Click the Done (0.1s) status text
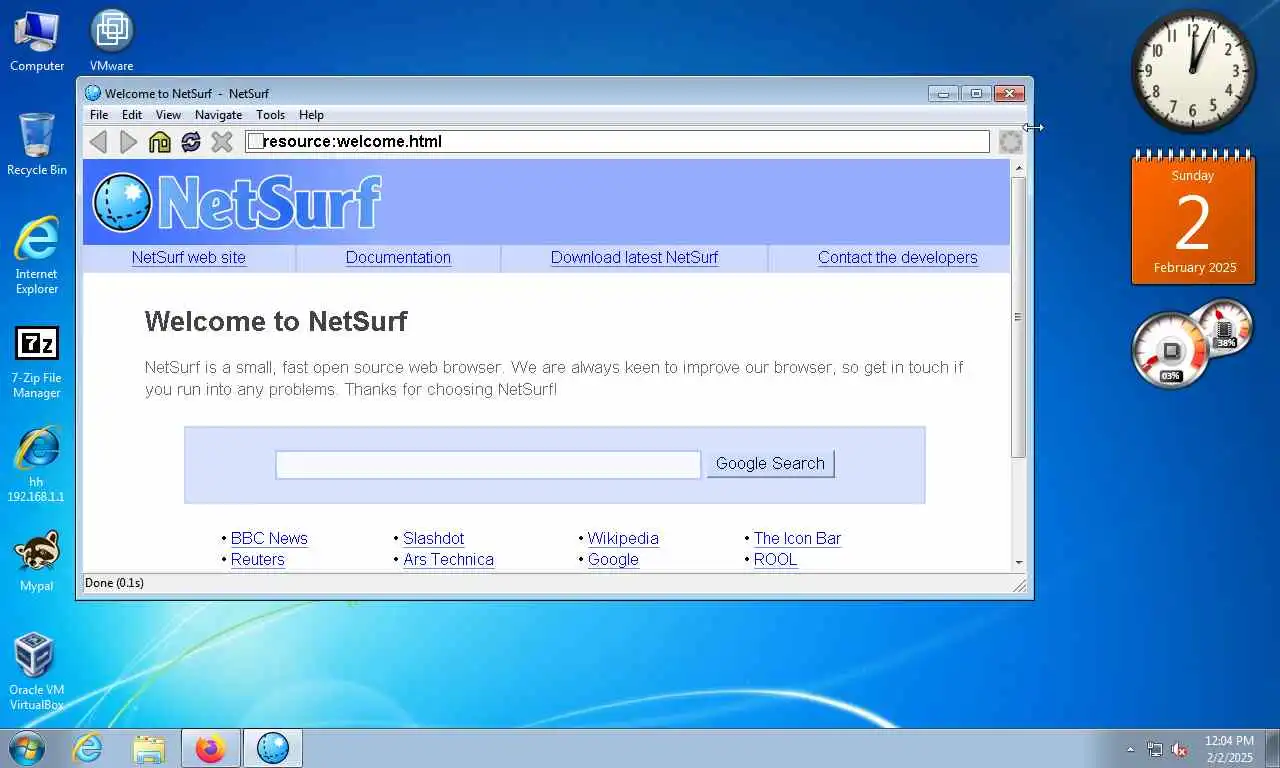 point(114,583)
